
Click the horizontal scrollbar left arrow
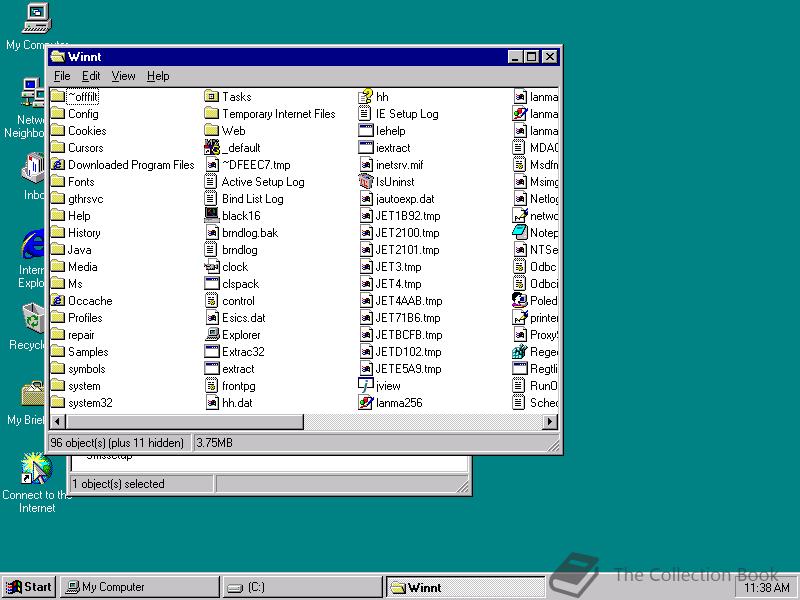point(57,421)
